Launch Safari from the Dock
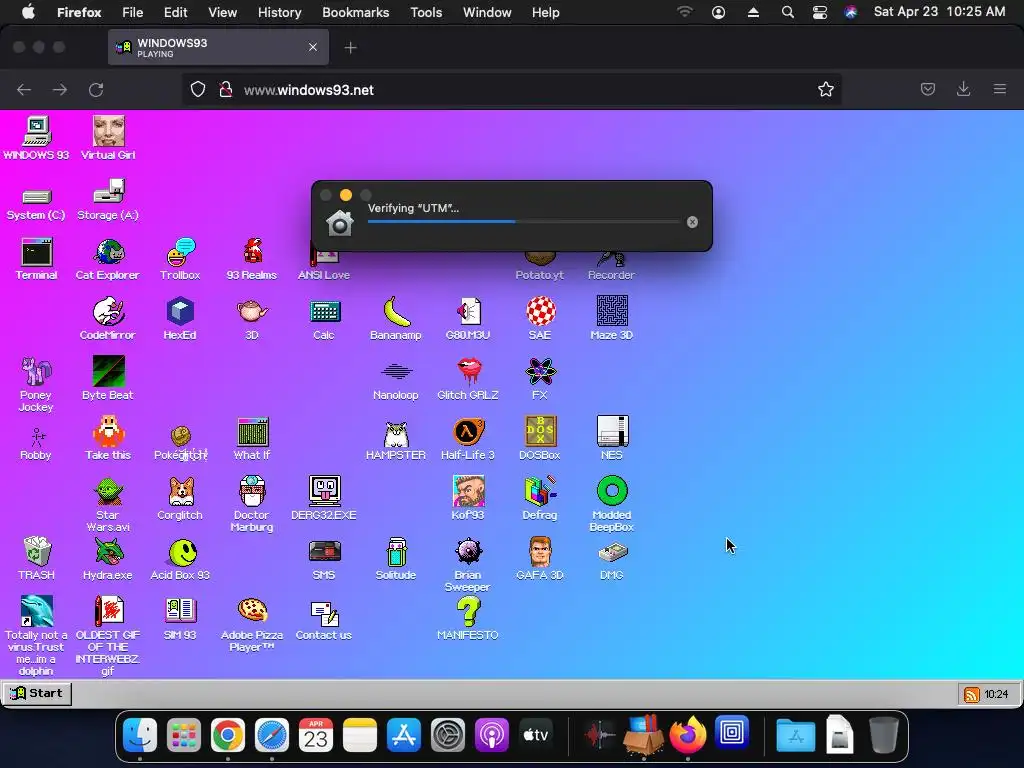The width and height of the screenshot is (1024, 768). pyautogui.click(x=272, y=735)
